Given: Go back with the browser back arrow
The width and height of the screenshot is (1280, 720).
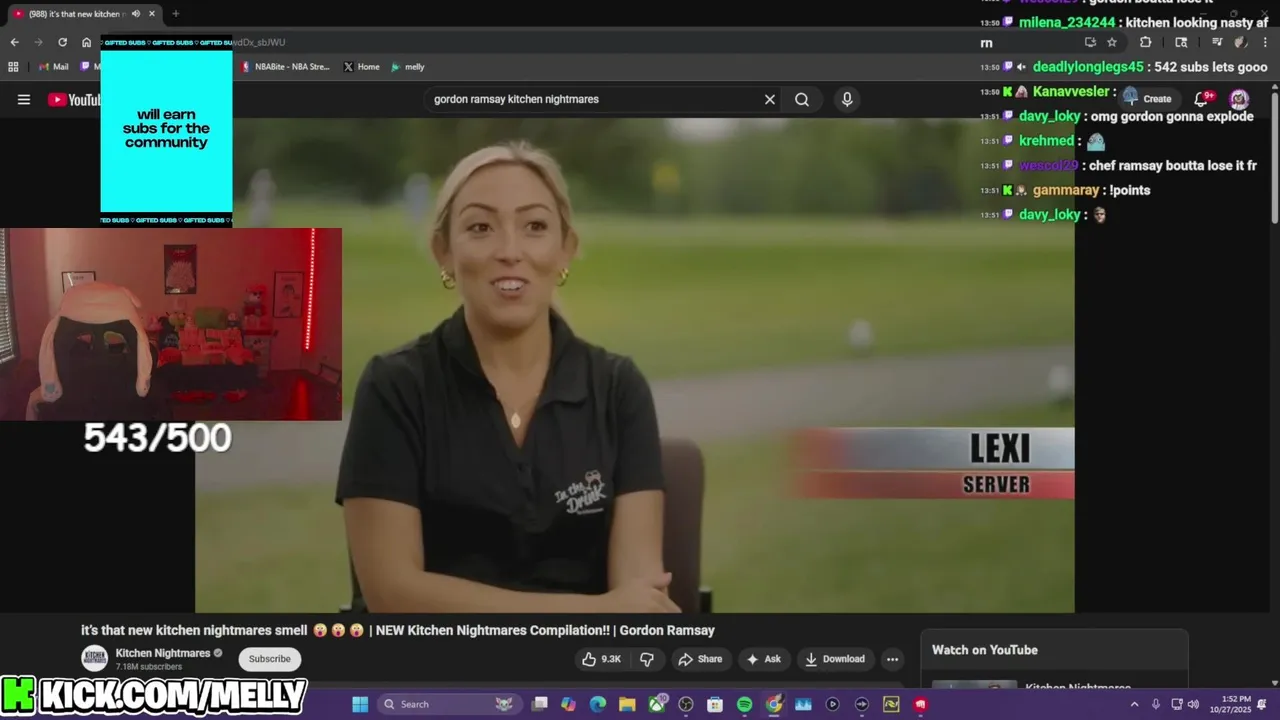Looking at the screenshot, I should tap(14, 42).
